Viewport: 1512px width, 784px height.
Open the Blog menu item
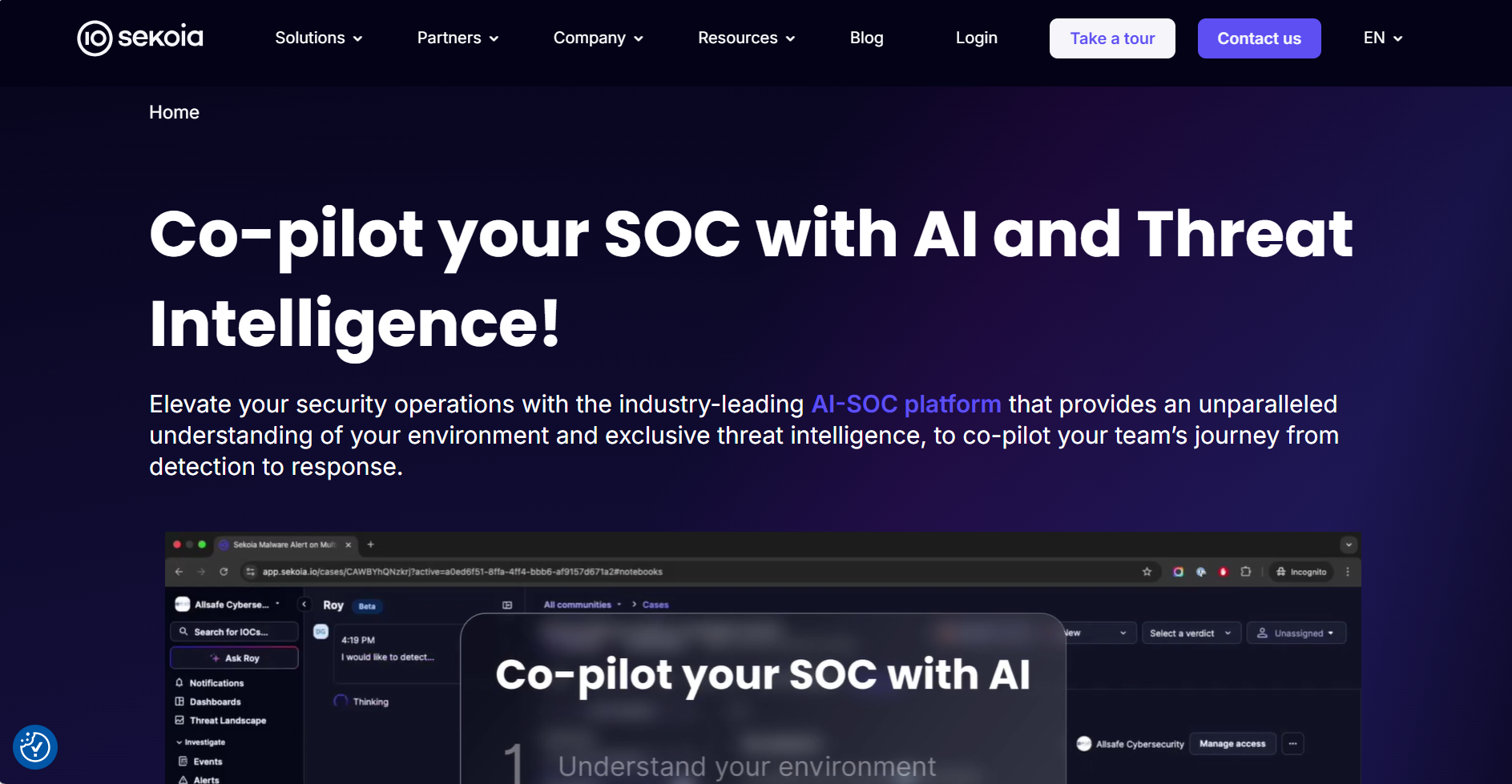866,38
